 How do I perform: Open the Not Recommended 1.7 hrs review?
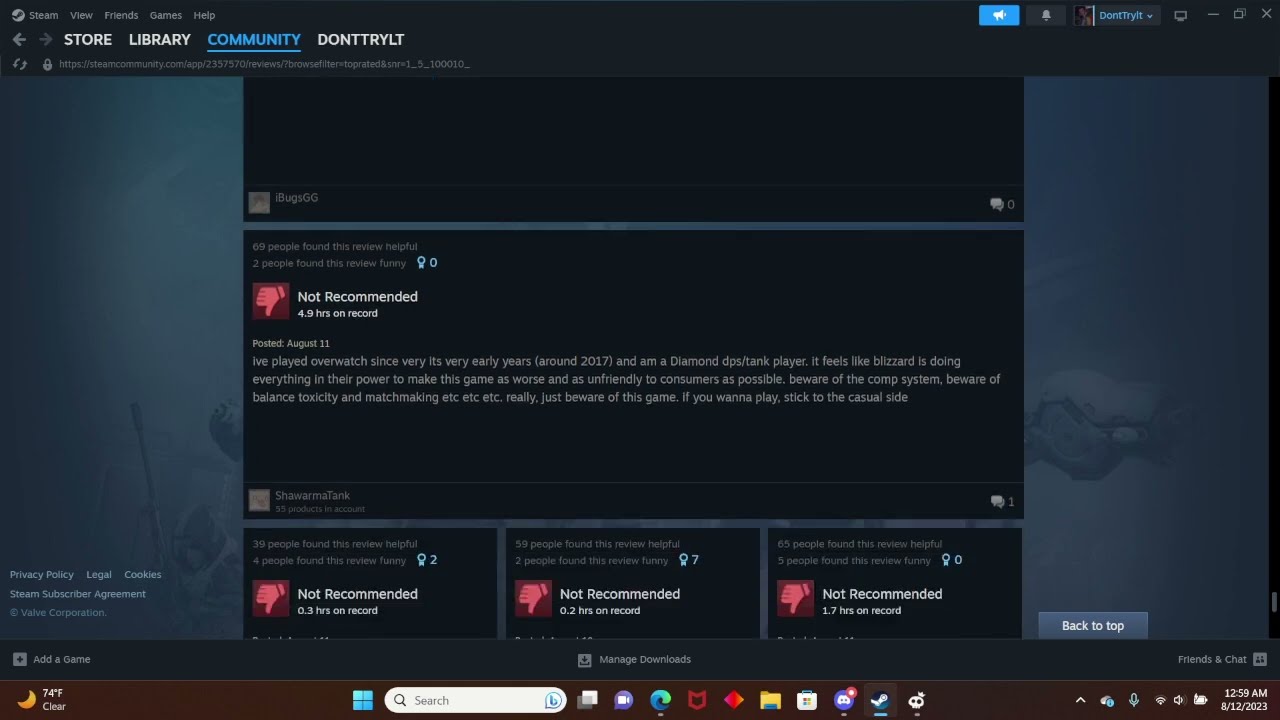tap(882, 594)
